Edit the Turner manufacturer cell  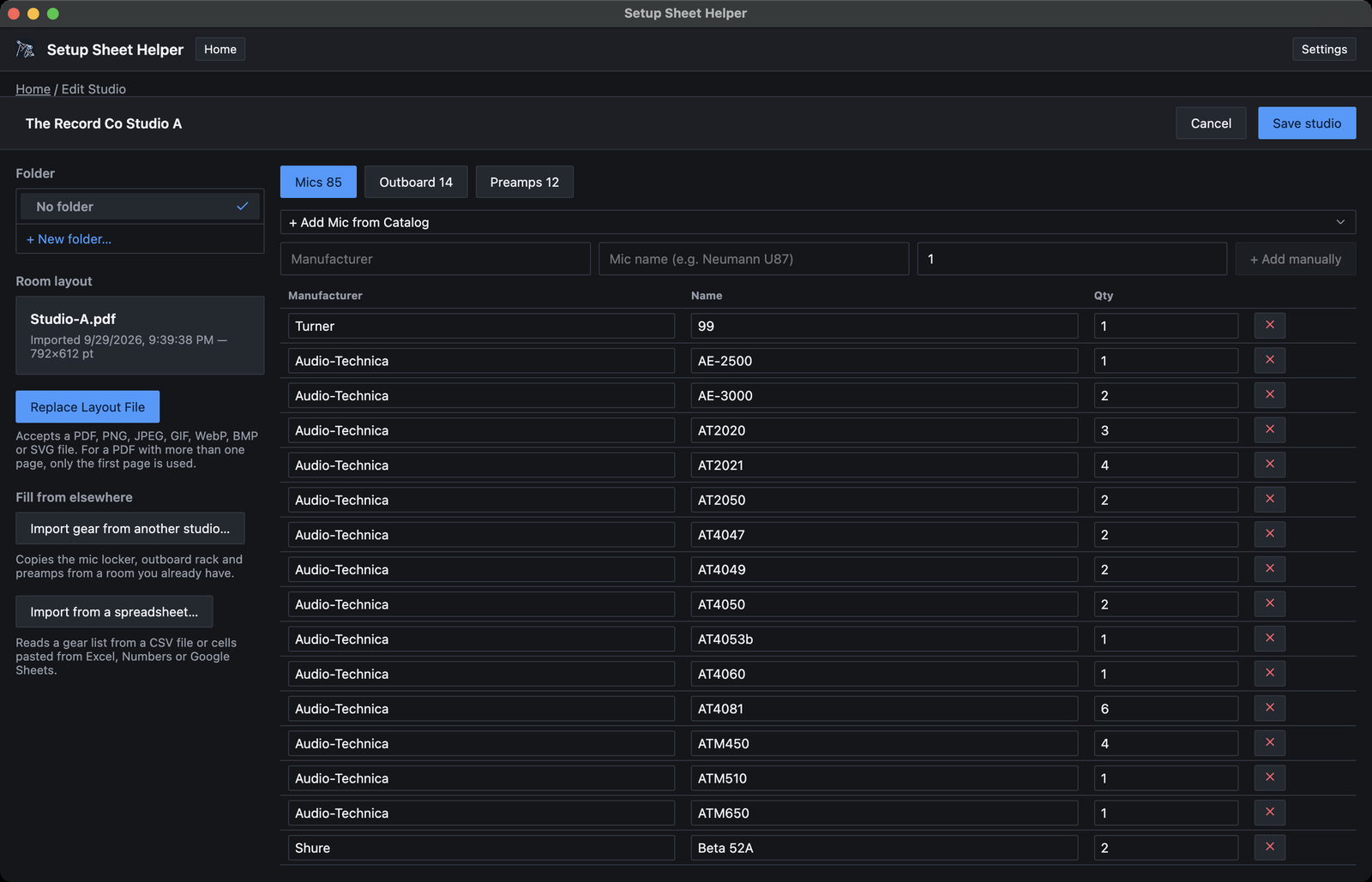point(481,326)
